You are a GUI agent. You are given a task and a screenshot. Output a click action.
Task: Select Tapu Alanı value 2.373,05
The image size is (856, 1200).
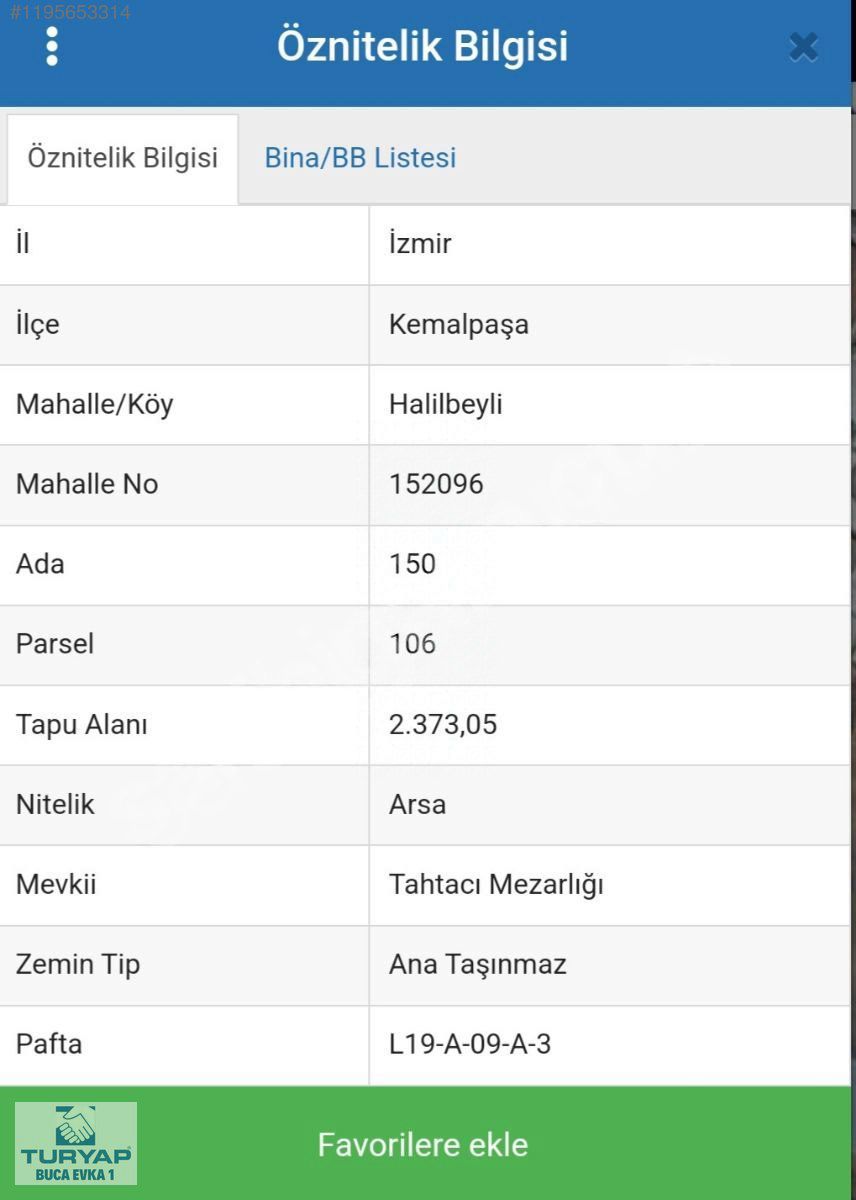tap(443, 725)
